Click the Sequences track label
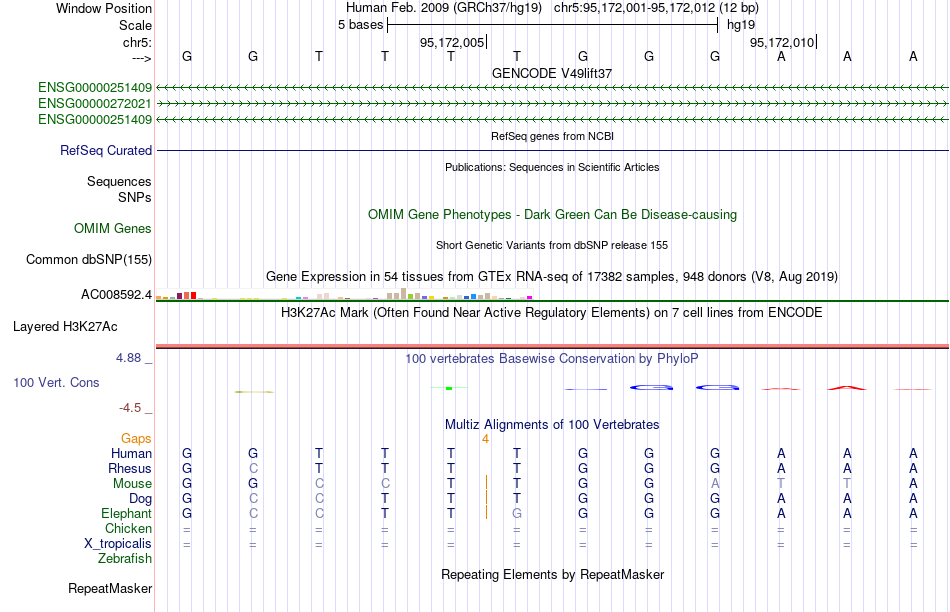Viewport: 950px width, 612px height. tap(119, 181)
